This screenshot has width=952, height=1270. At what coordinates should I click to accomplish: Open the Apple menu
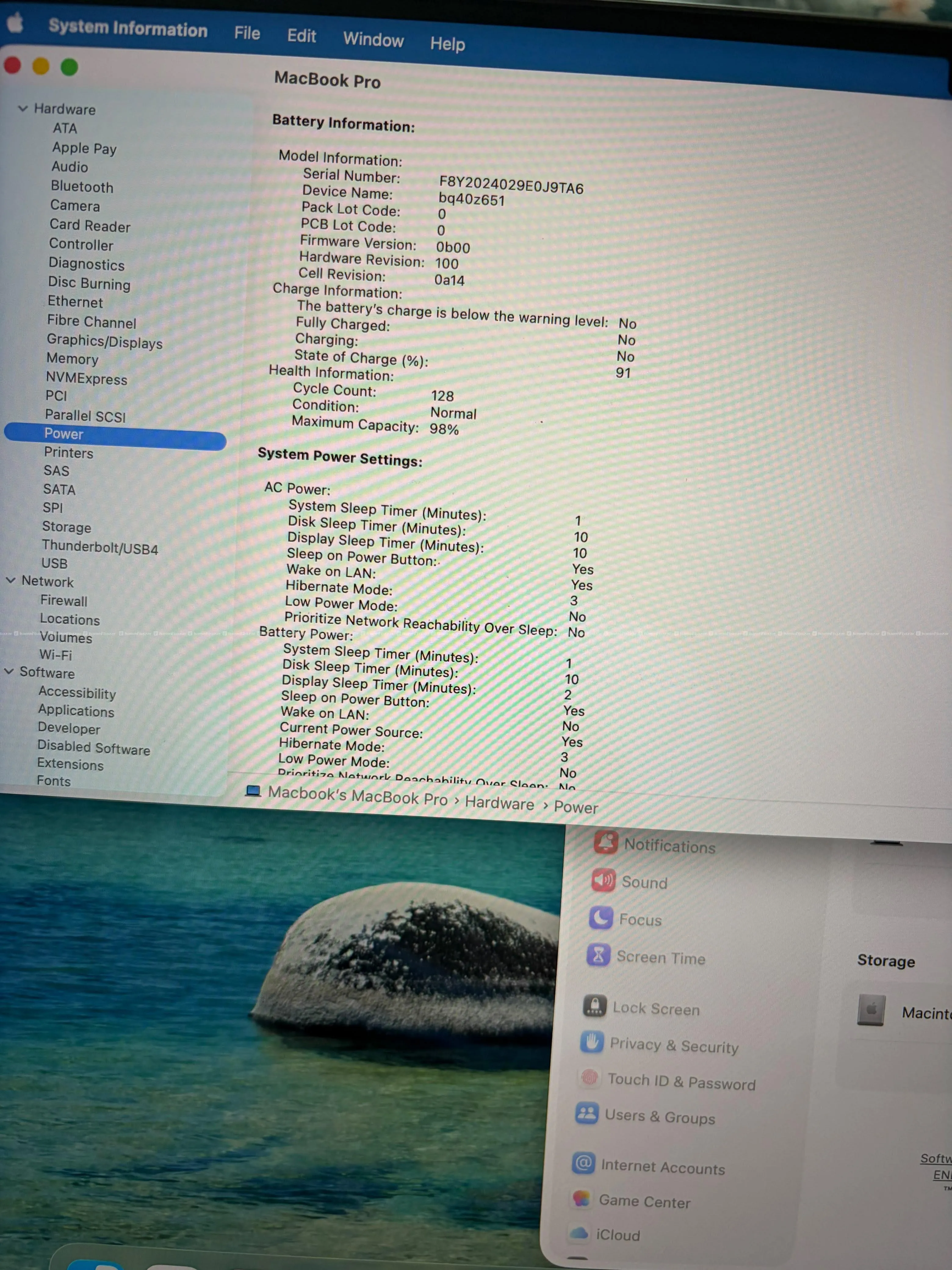pyautogui.click(x=16, y=23)
